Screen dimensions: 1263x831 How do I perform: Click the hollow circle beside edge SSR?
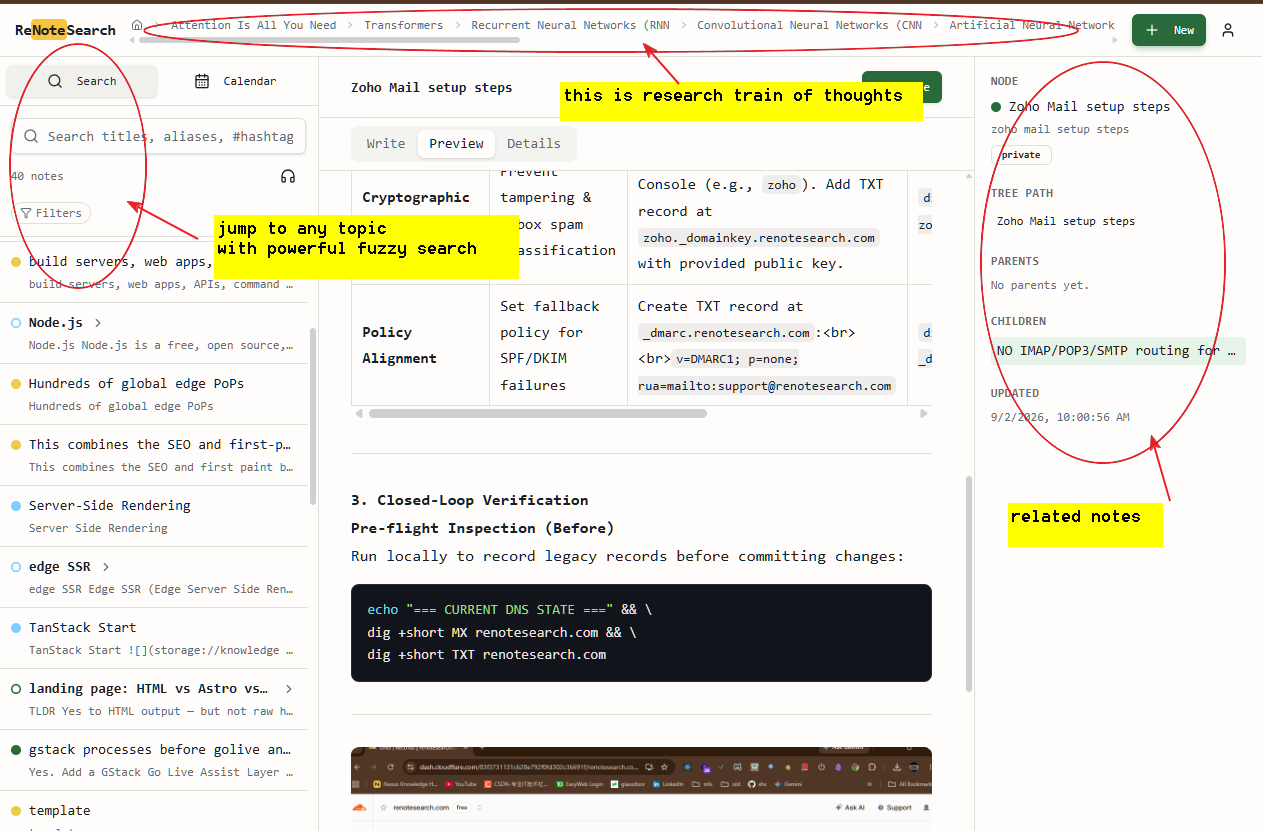click(16, 566)
